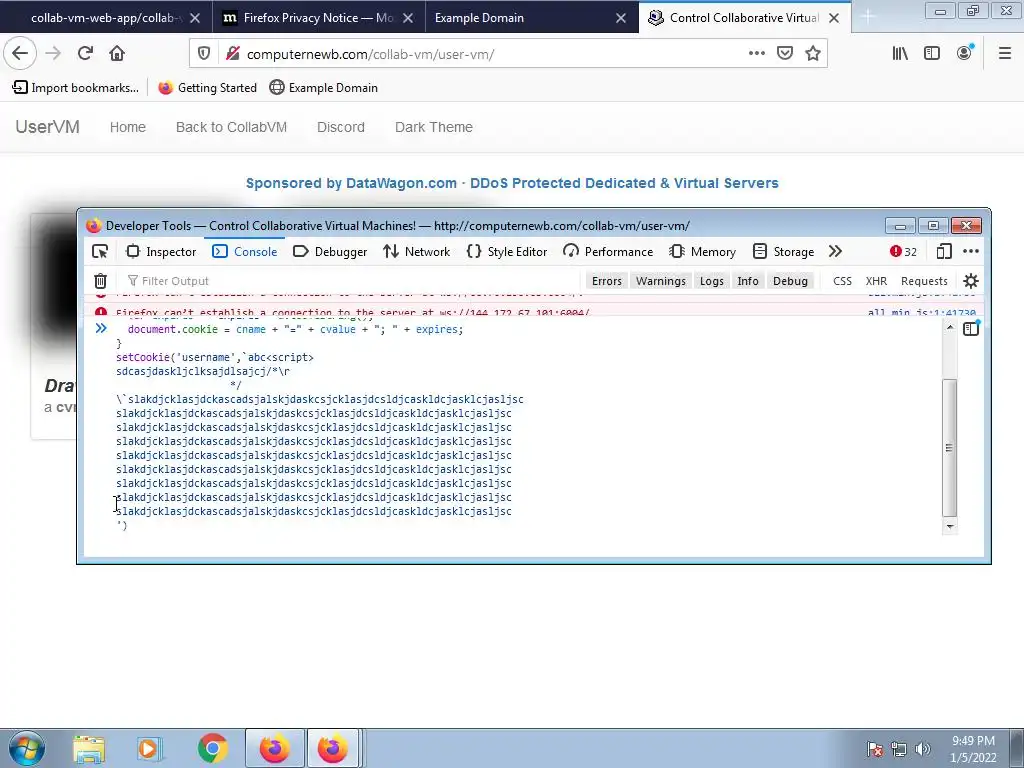
Task: Open Discord link in navbar
Action: coord(341,127)
